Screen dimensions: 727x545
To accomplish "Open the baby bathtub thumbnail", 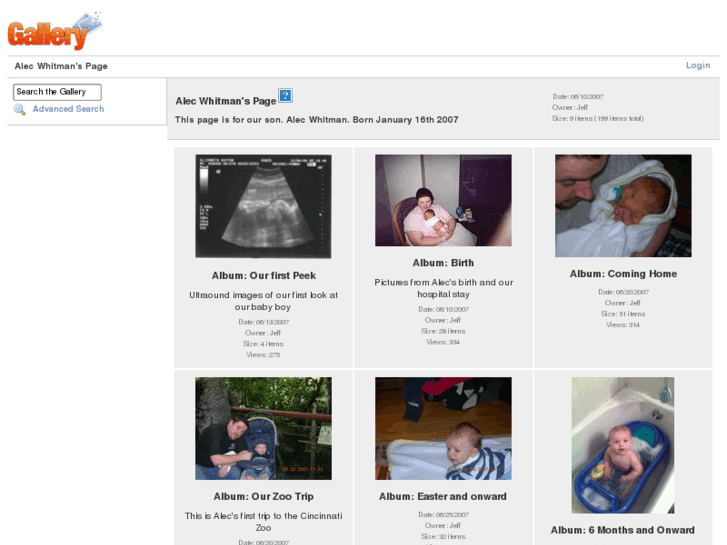I will (x=623, y=445).
